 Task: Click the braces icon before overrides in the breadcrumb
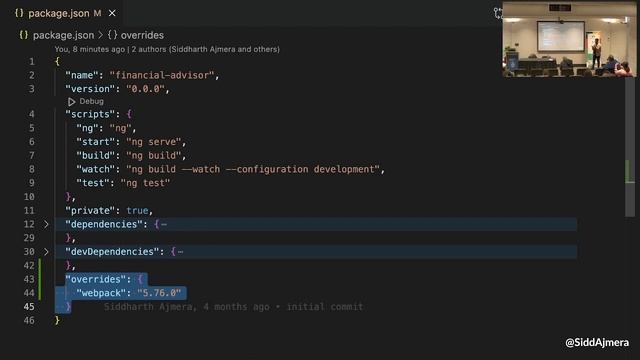112,35
